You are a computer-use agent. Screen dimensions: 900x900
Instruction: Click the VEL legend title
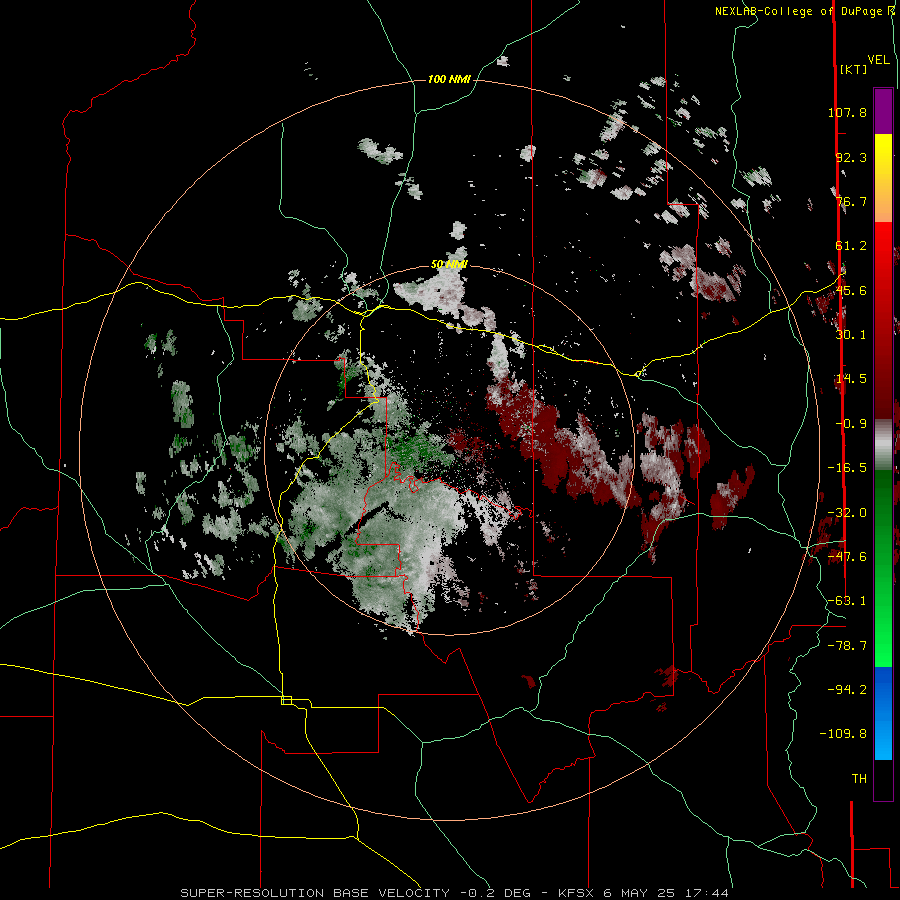tap(878, 60)
